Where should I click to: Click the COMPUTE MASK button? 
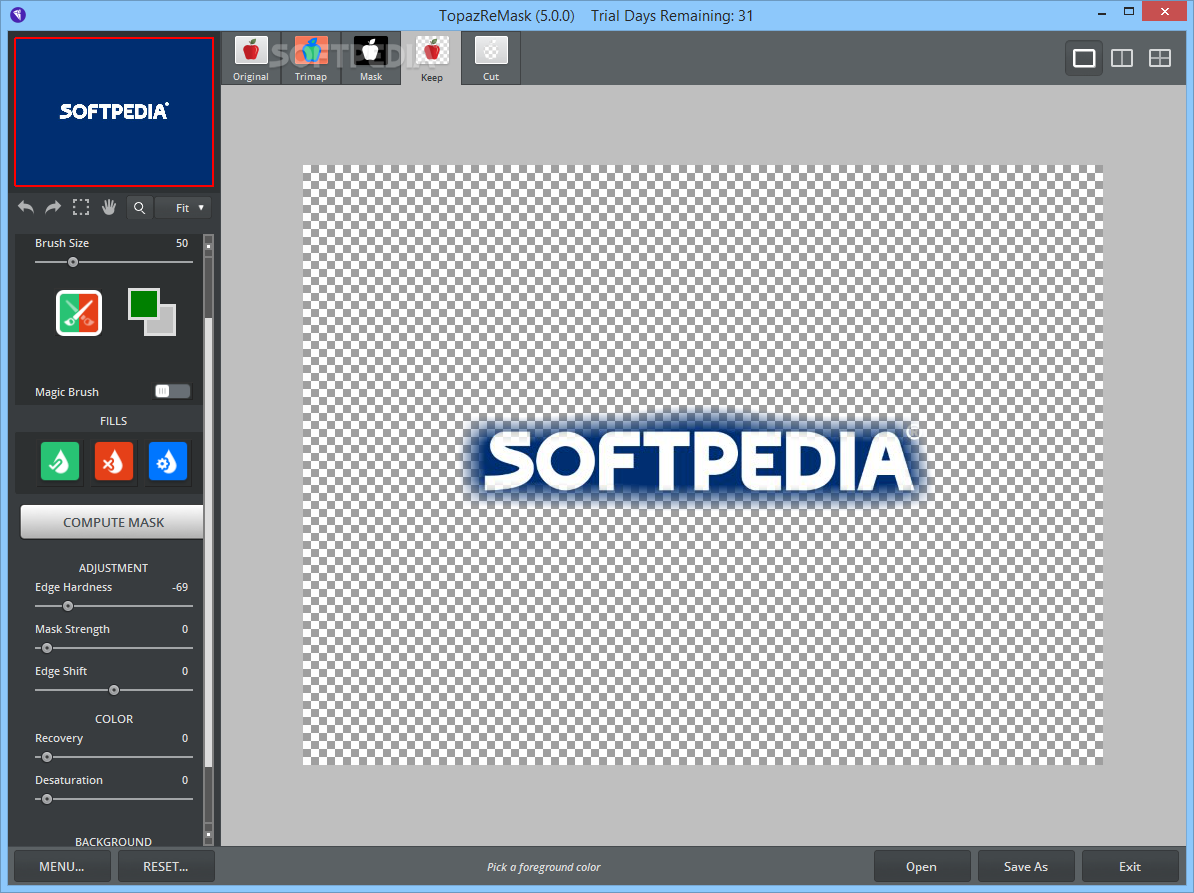pos(113,522)
